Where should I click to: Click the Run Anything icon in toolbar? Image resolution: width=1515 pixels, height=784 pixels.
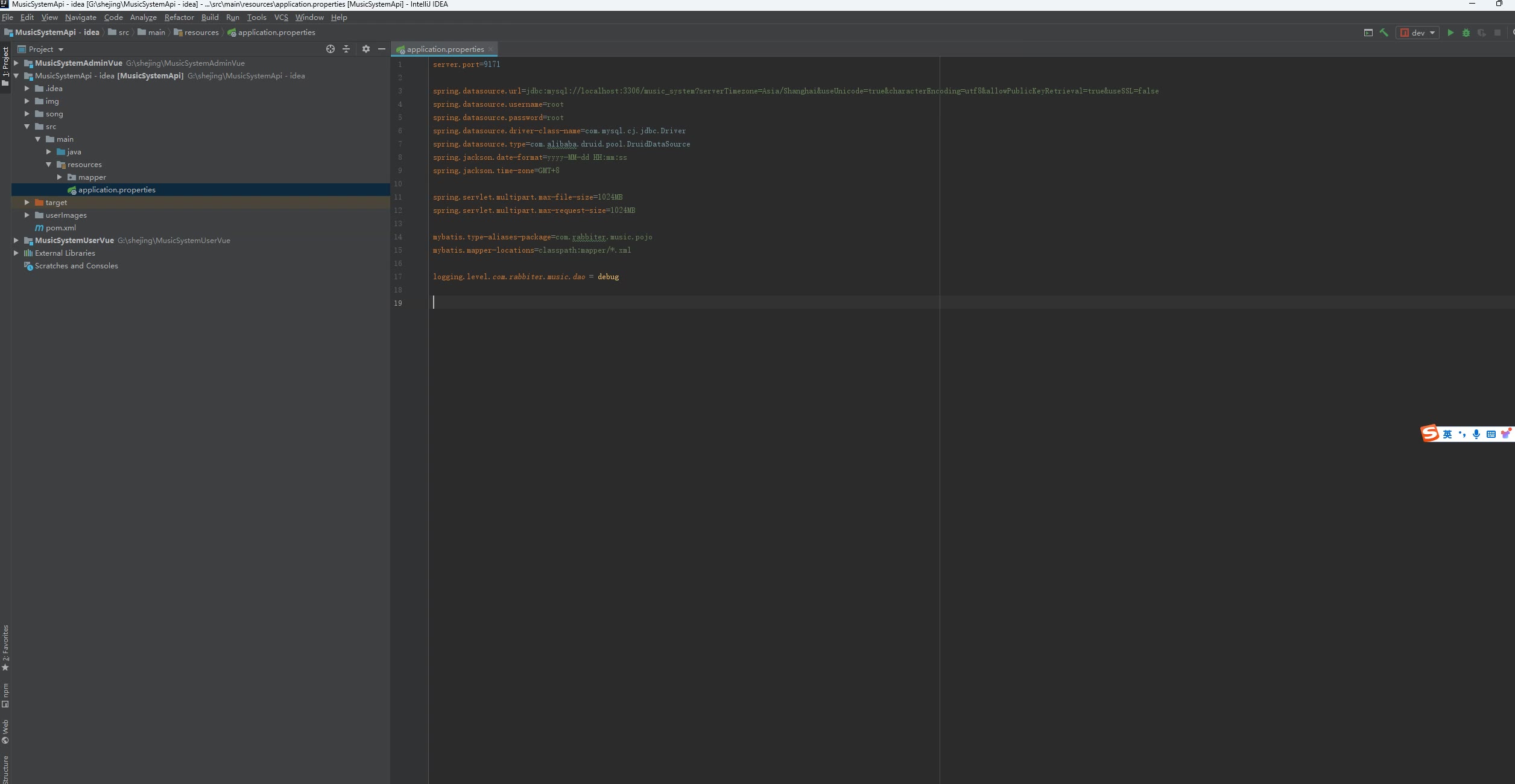coord(1368,33)
